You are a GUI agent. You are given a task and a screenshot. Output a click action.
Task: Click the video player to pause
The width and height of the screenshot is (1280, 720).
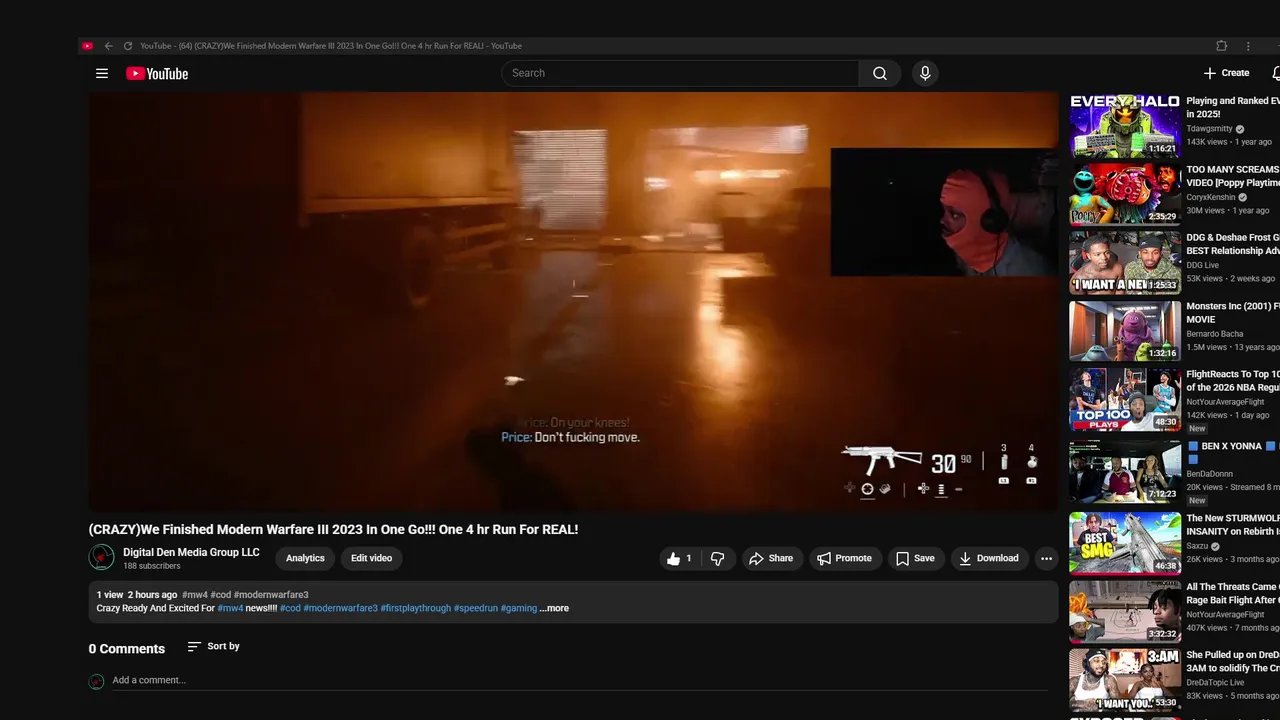573,302
